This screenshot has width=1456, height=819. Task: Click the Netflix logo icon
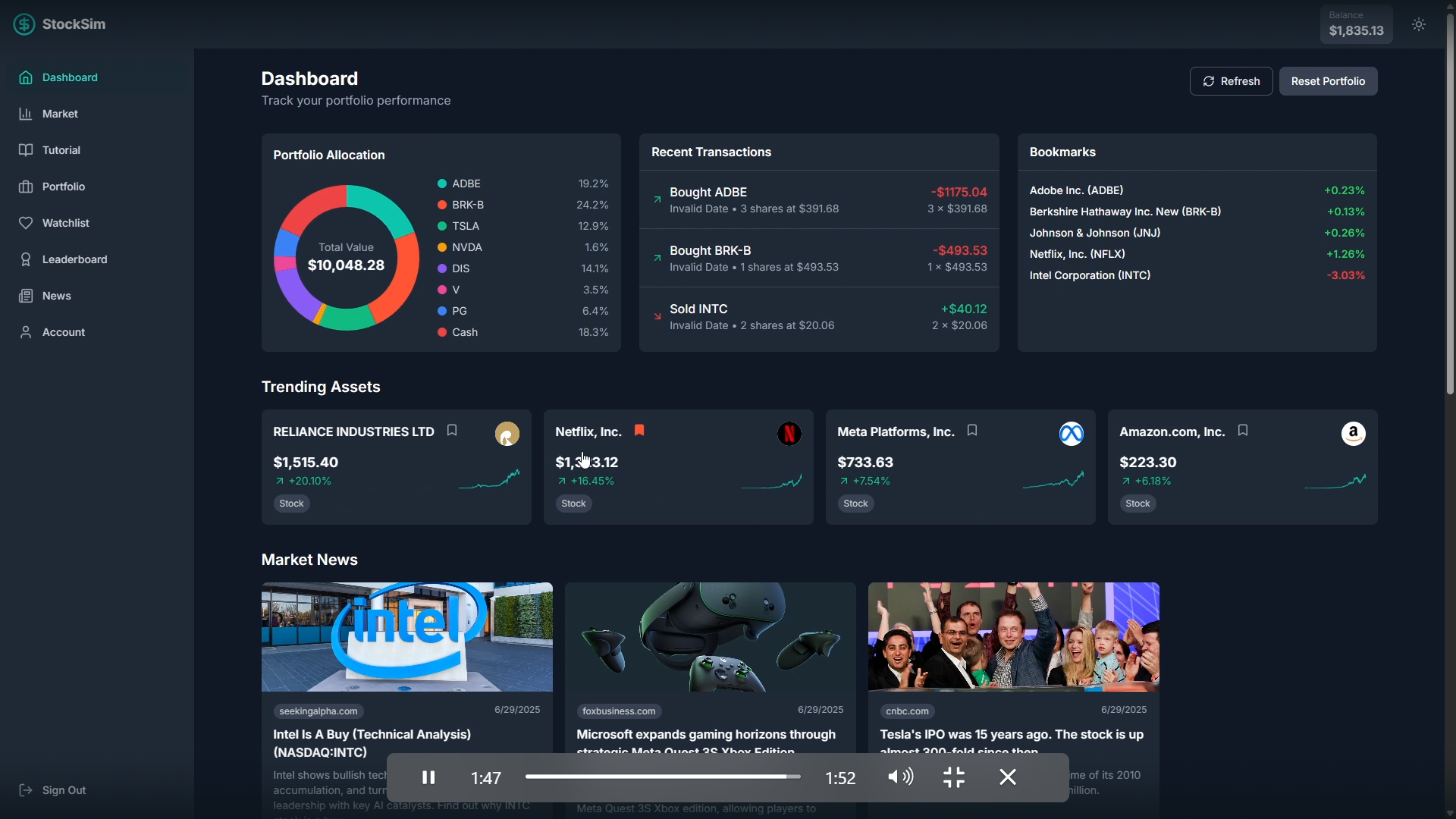(789, 434)
